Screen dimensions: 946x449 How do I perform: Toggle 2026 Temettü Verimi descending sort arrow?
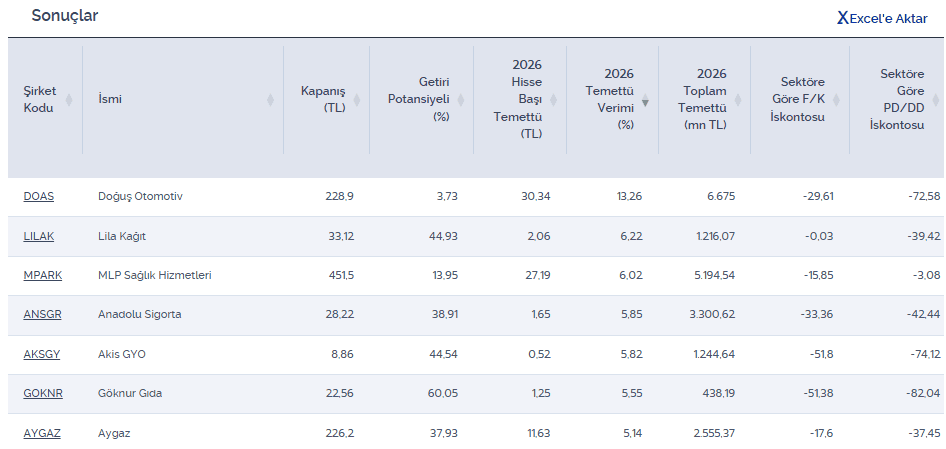[645, 102]
